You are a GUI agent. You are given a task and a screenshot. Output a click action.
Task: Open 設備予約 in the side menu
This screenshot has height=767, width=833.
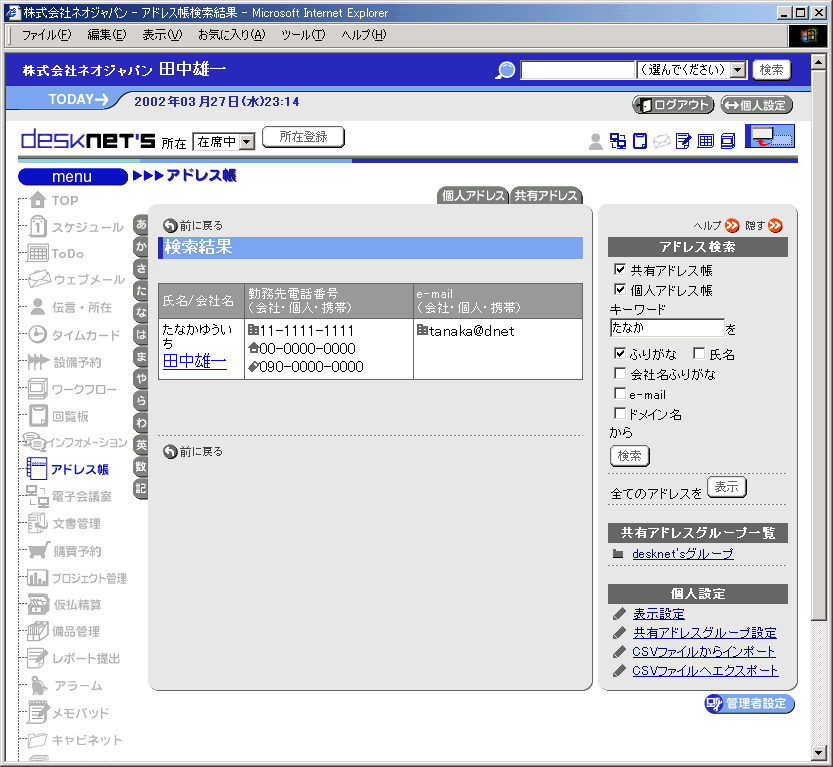pyautogui.click(x=64, y=362)
